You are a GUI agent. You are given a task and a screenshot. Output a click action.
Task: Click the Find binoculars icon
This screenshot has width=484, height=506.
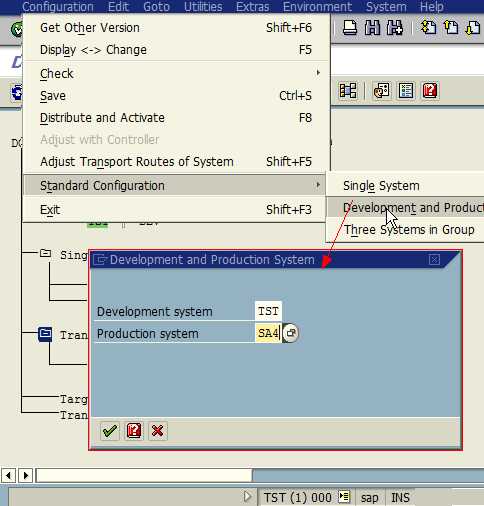click(372, 28)
